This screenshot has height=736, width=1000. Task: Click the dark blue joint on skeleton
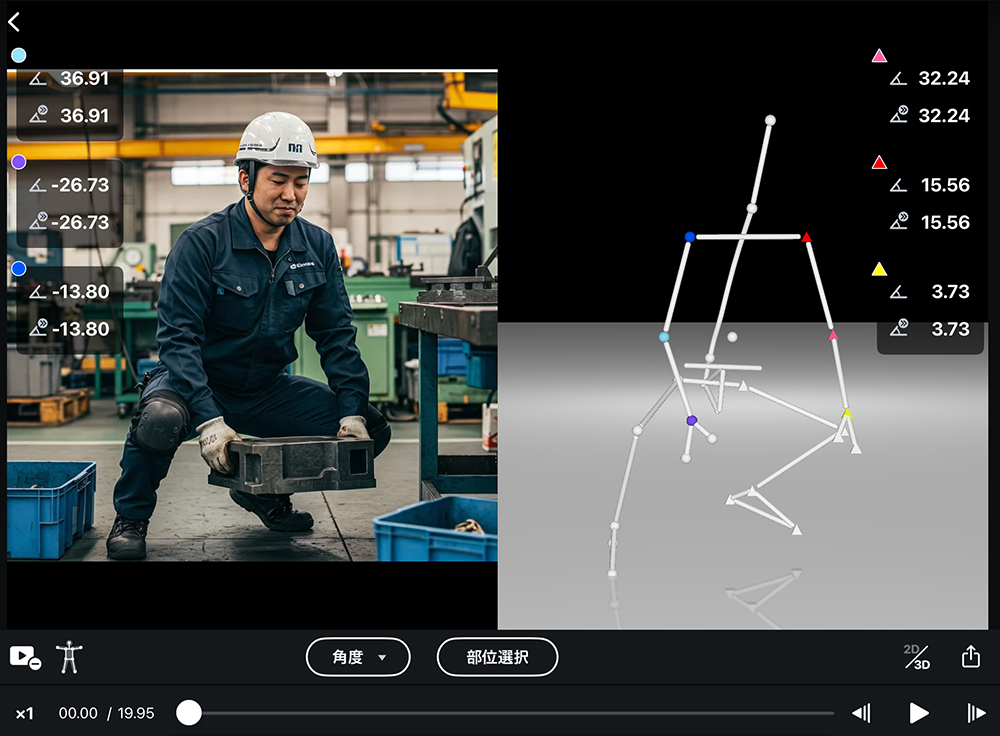pyautogui.click(x=689, y=237)
